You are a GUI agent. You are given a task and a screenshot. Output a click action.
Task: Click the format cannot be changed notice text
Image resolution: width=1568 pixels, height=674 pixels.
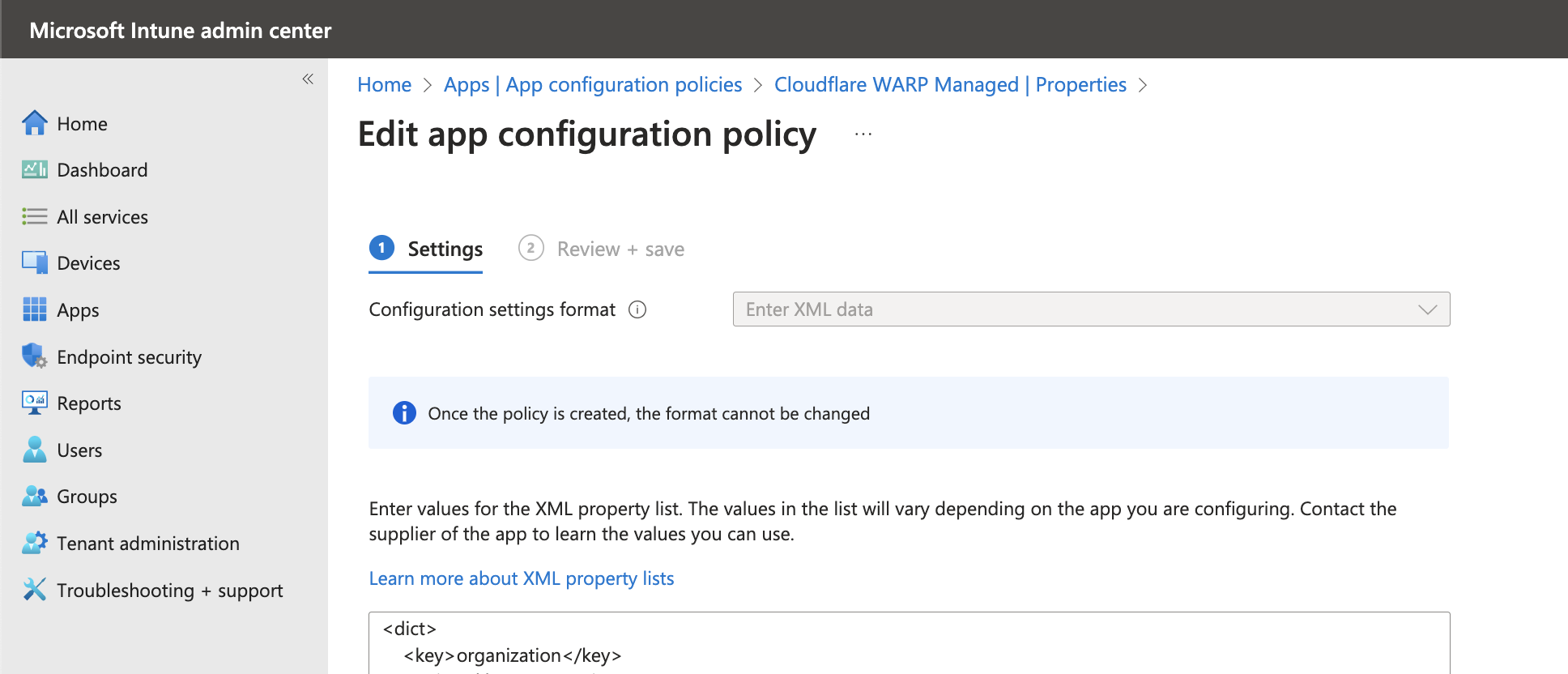point(649,413)
